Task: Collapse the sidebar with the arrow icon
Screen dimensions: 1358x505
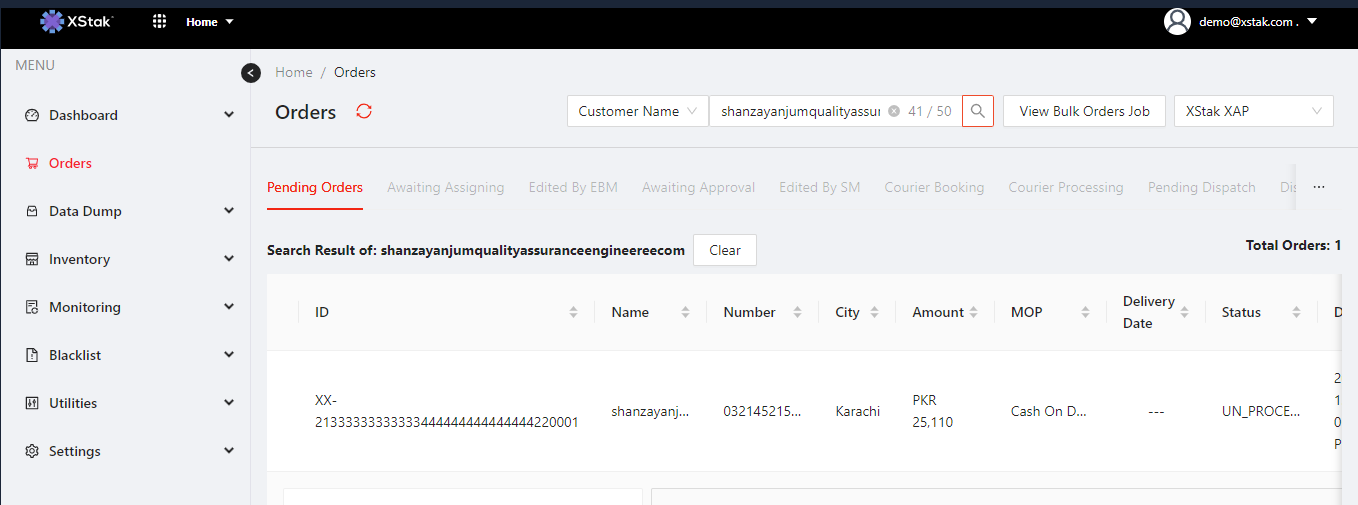Action: point(251,73)
